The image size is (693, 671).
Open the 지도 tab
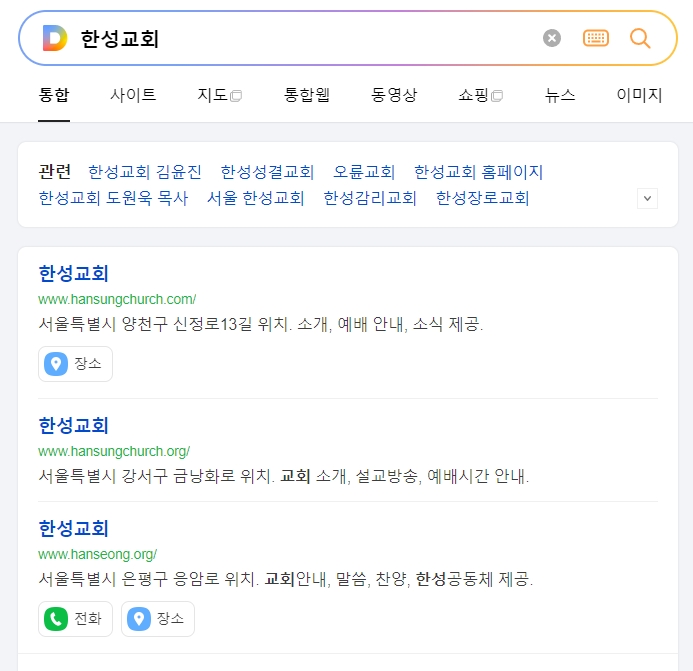click(x=219, y=95)
